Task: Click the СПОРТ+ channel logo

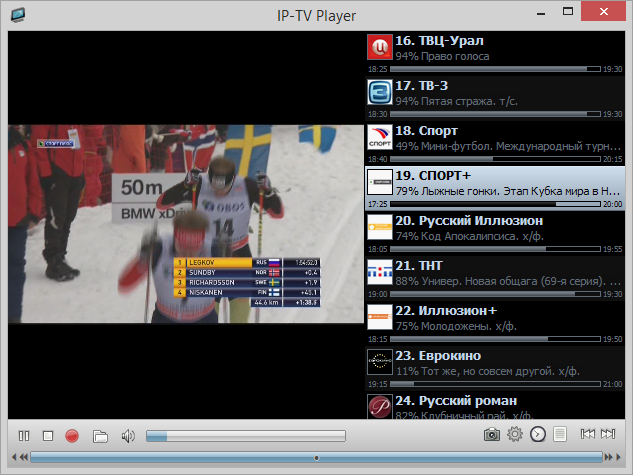Action: point(380,182)
